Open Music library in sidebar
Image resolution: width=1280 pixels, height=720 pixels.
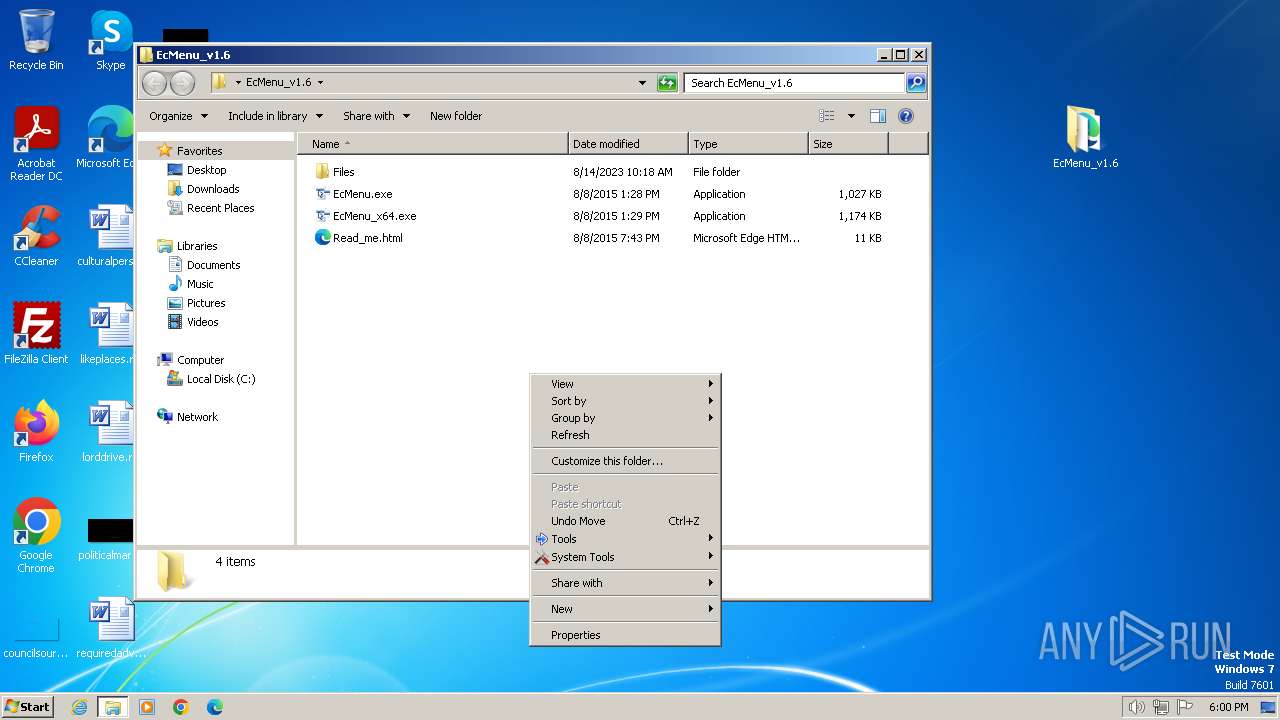(200, 284)
